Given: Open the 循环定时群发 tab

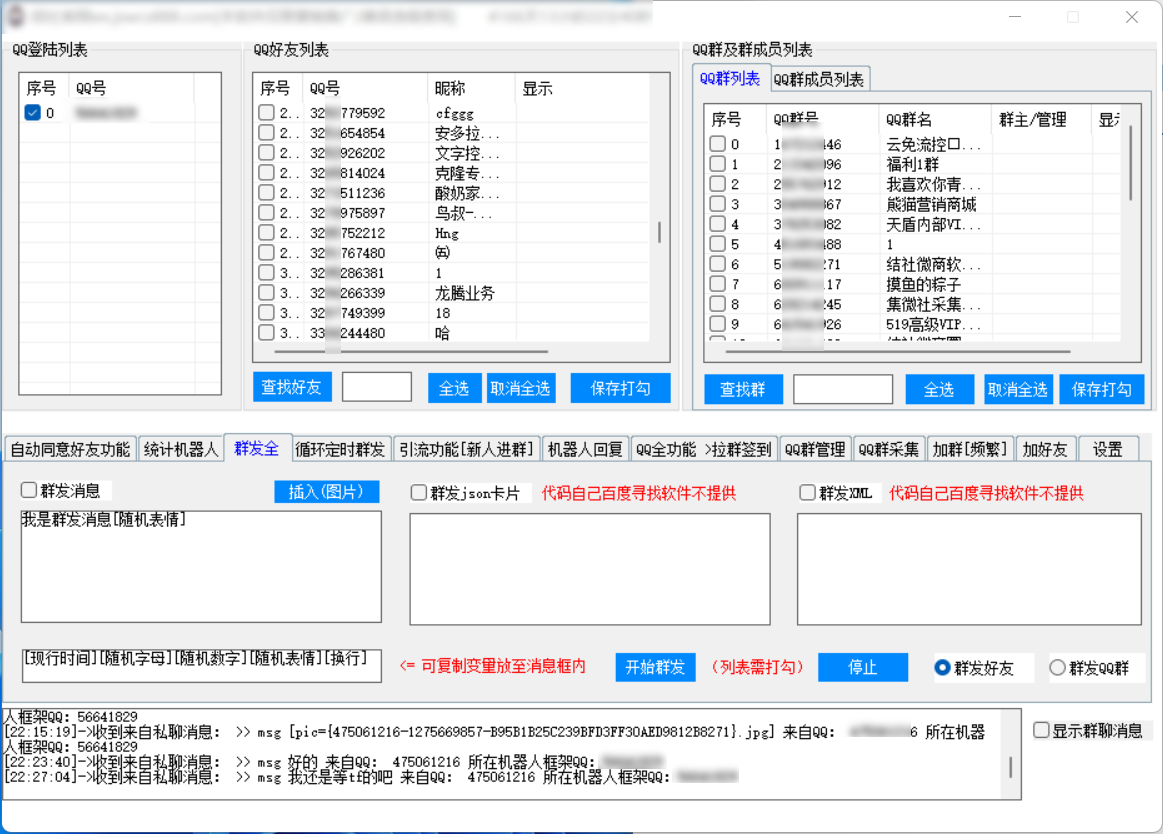Looking at the screenshot, I should [340, 449].
